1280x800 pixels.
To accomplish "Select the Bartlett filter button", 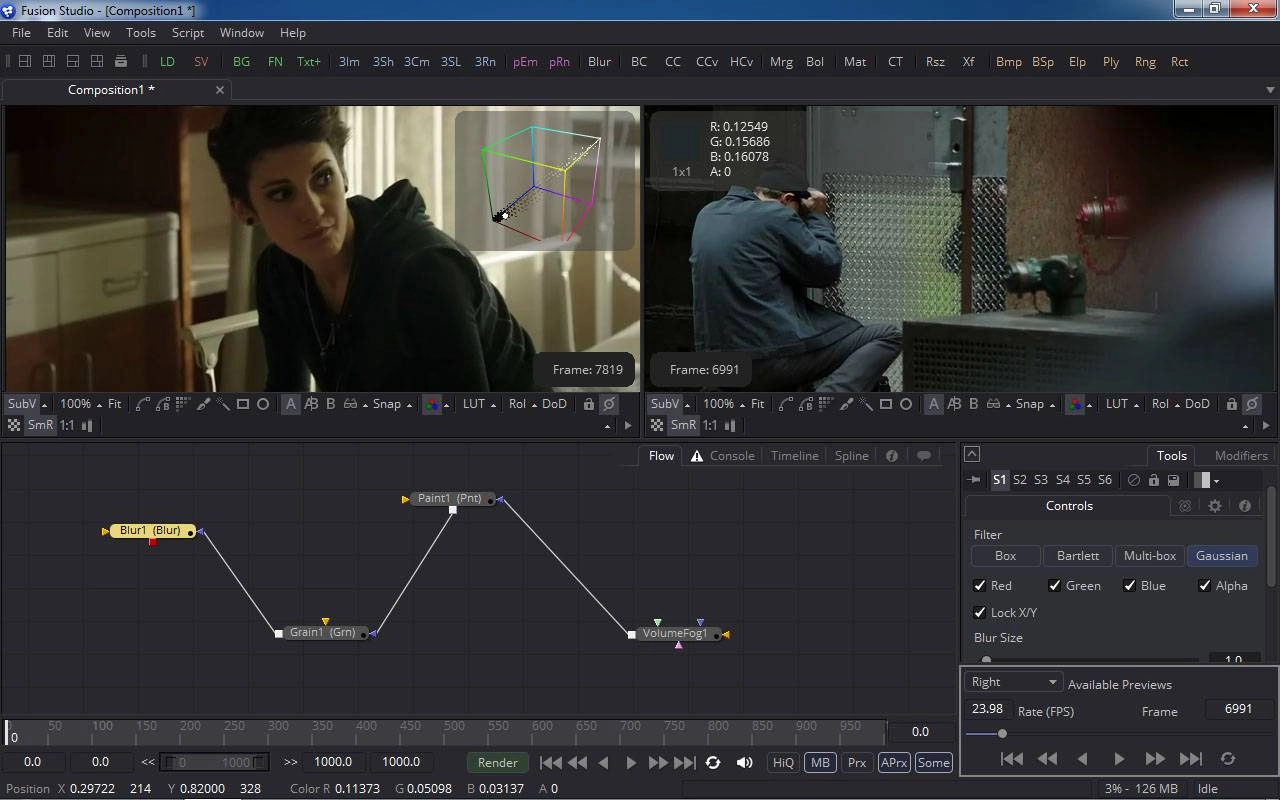I will pyautogui.click(x=1078, y=556).
